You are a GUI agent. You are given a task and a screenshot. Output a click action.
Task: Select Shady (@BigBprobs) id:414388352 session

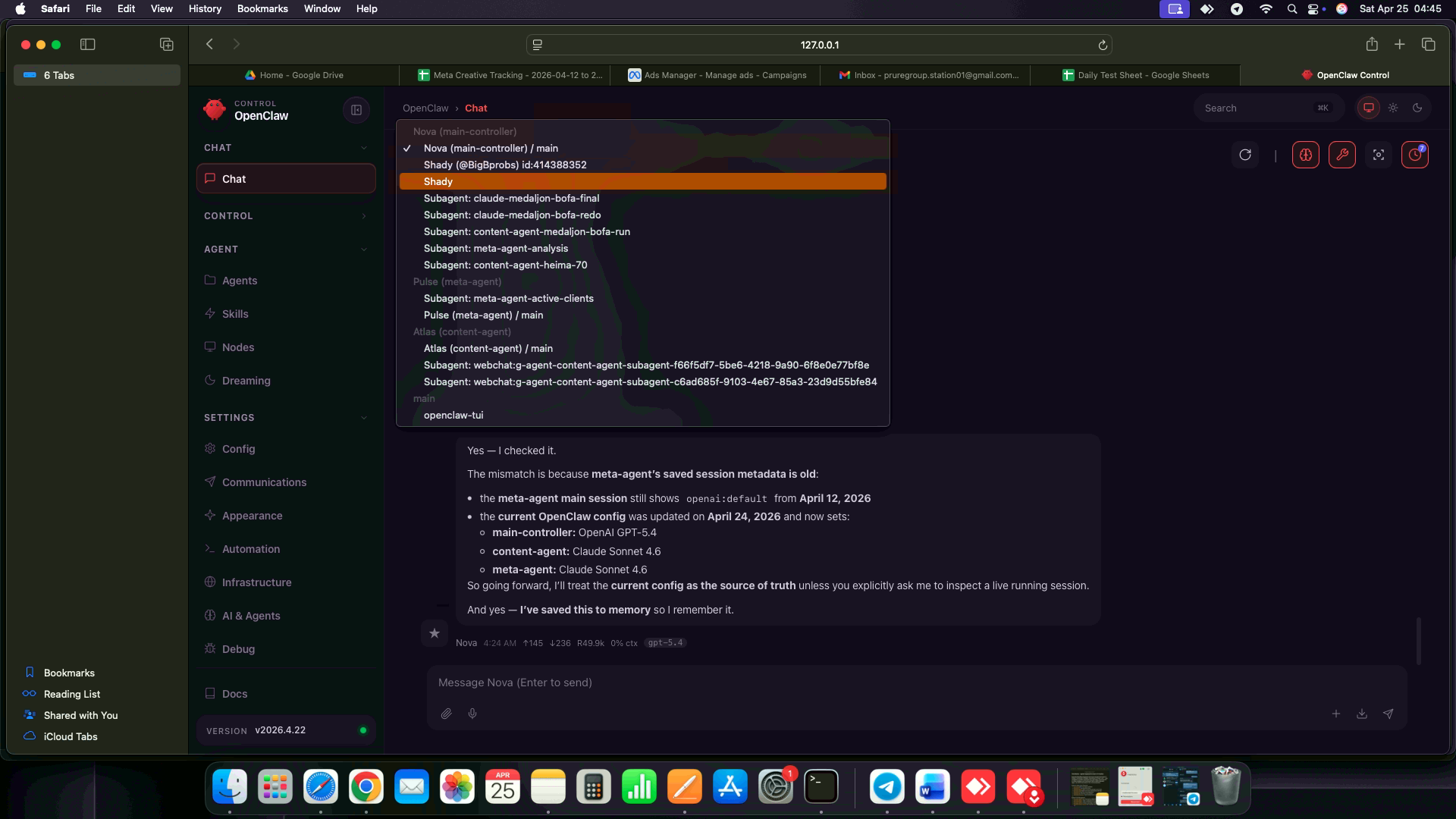coord(642,165)
